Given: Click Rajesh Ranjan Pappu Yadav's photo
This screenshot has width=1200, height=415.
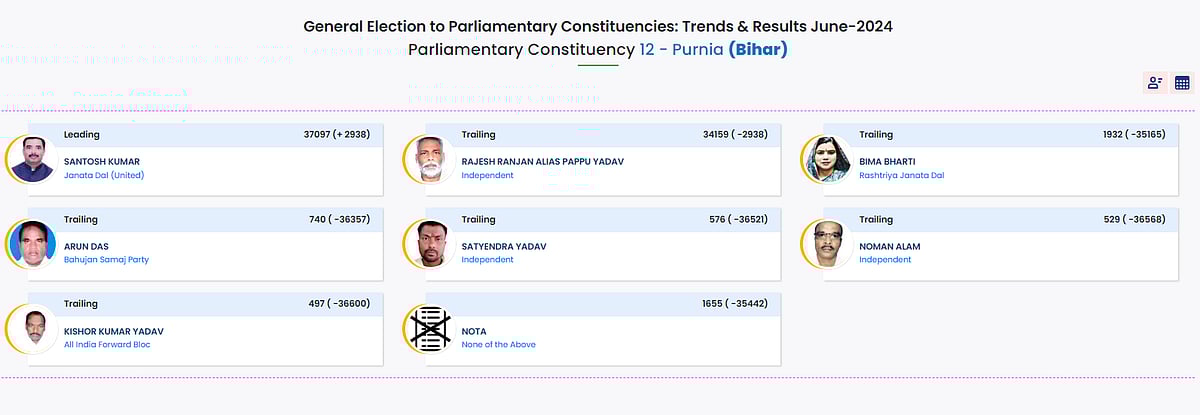Looking at the screenshot, I should (x=430, y=160).
